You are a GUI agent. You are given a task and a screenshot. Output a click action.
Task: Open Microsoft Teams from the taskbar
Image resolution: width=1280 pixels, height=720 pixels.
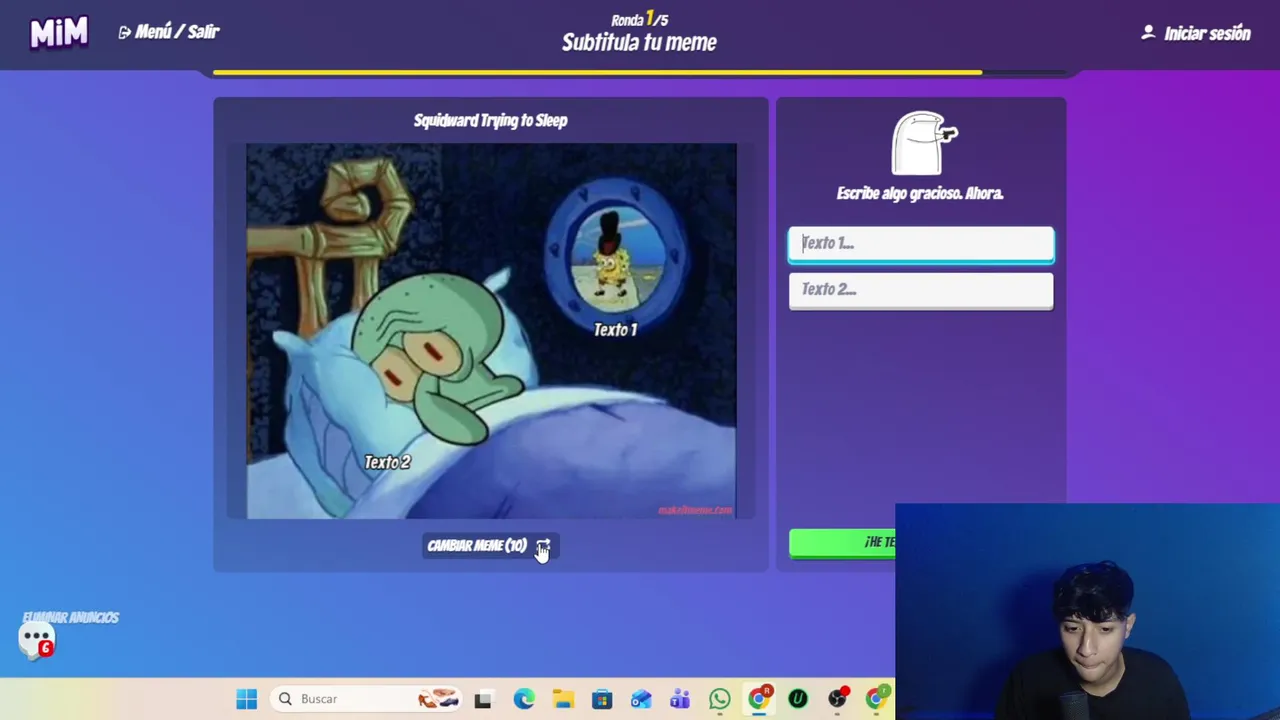click(680, 699)
